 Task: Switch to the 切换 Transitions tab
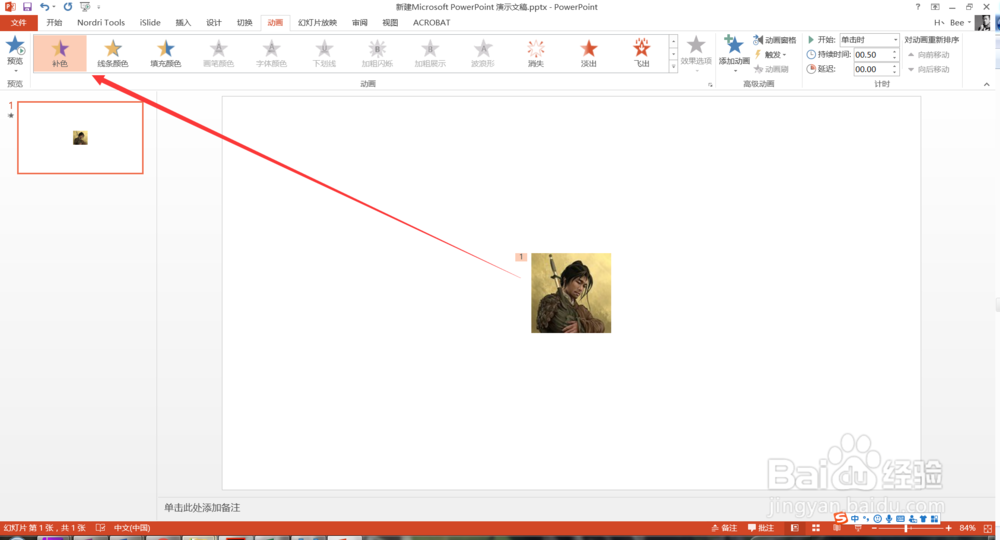click(244, 23)
